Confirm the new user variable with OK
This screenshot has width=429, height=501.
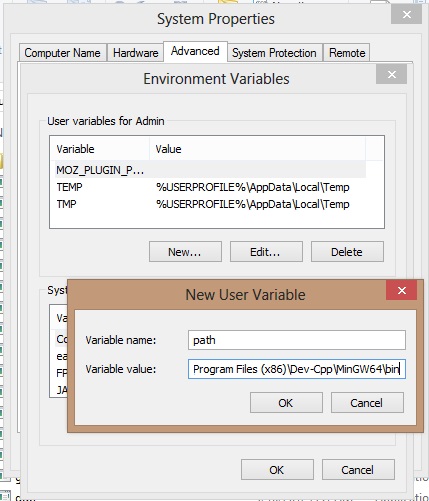point(286,403)
